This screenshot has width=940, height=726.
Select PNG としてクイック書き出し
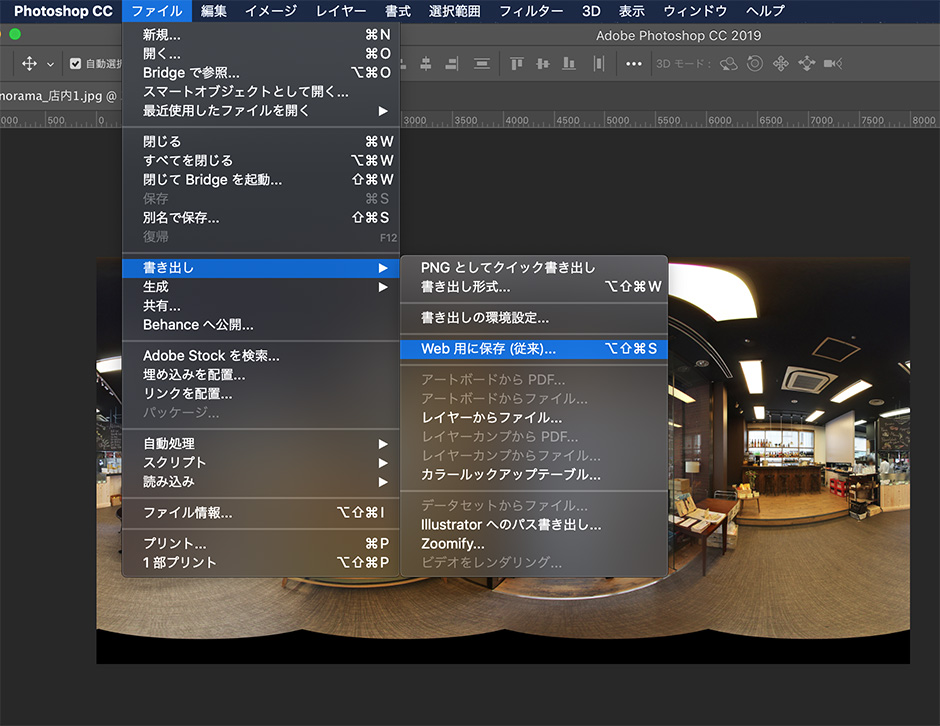508,267
